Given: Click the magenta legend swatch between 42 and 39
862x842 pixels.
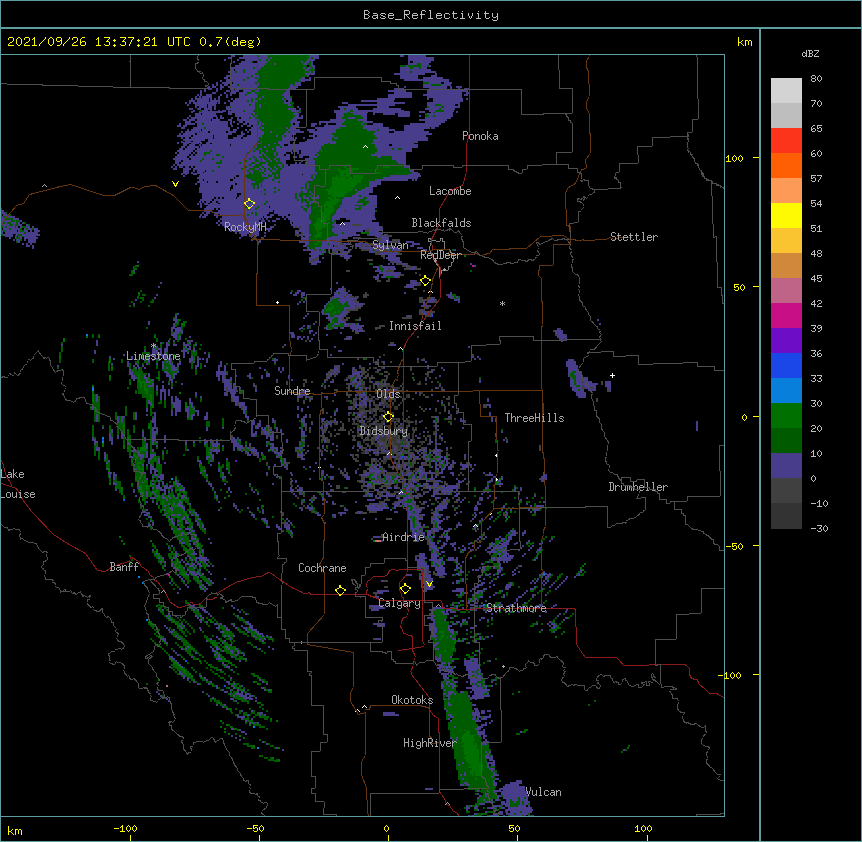Looking at the screenshot, I should [786, 315].
